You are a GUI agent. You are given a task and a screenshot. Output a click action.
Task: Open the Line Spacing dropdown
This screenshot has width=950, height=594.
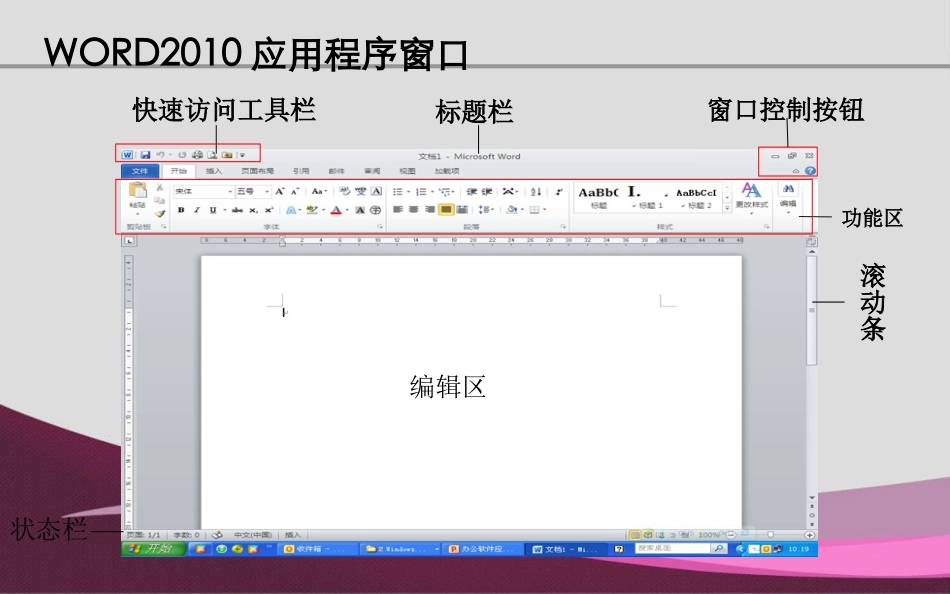(x=486, y=210)
